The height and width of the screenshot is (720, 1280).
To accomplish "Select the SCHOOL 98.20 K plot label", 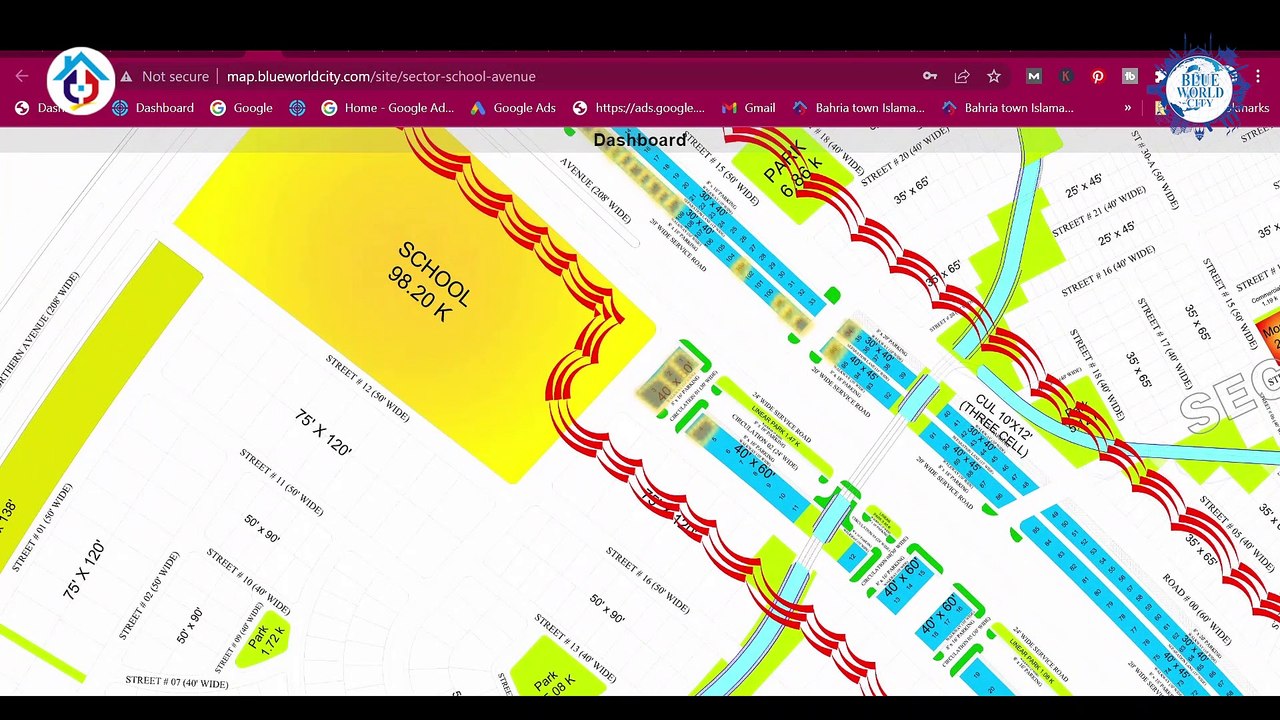I will tap(430, 283).
